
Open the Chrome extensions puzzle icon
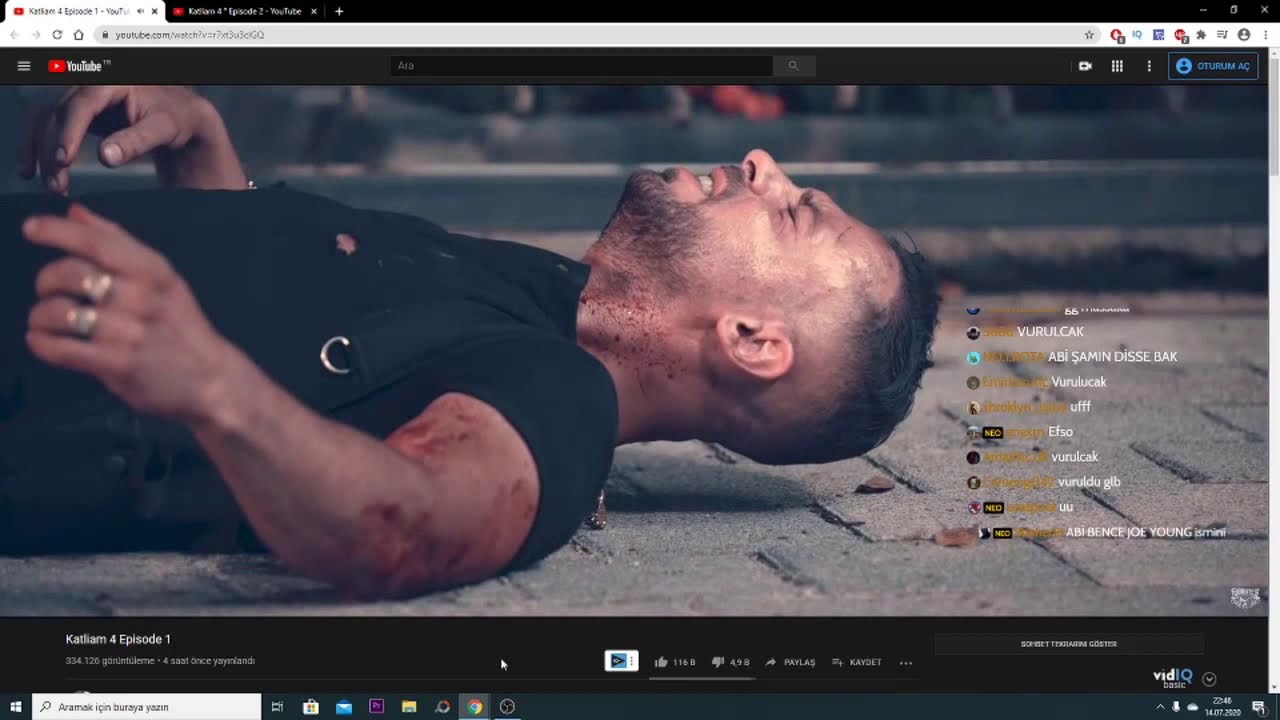[1201, 35]
